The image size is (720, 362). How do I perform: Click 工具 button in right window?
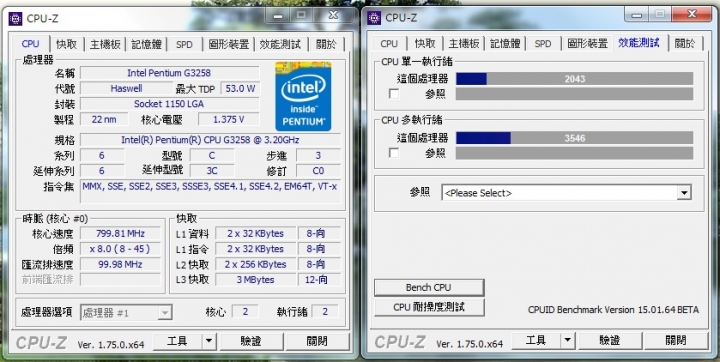[x=536, y=340]
